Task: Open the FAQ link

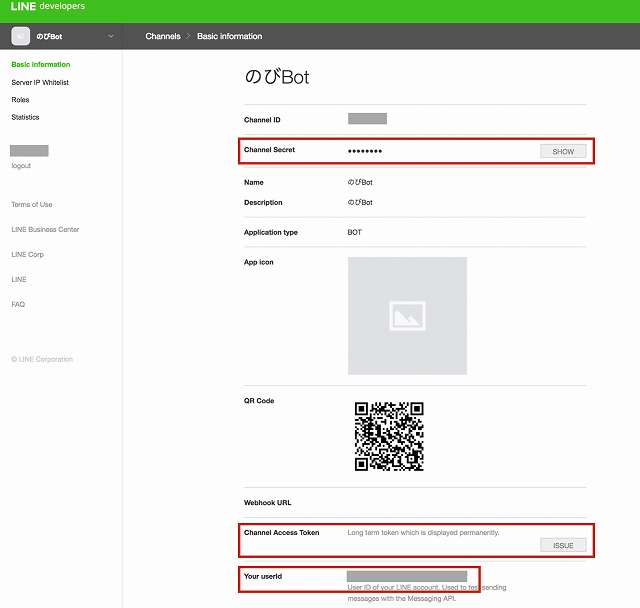Action: pos(18,304)
